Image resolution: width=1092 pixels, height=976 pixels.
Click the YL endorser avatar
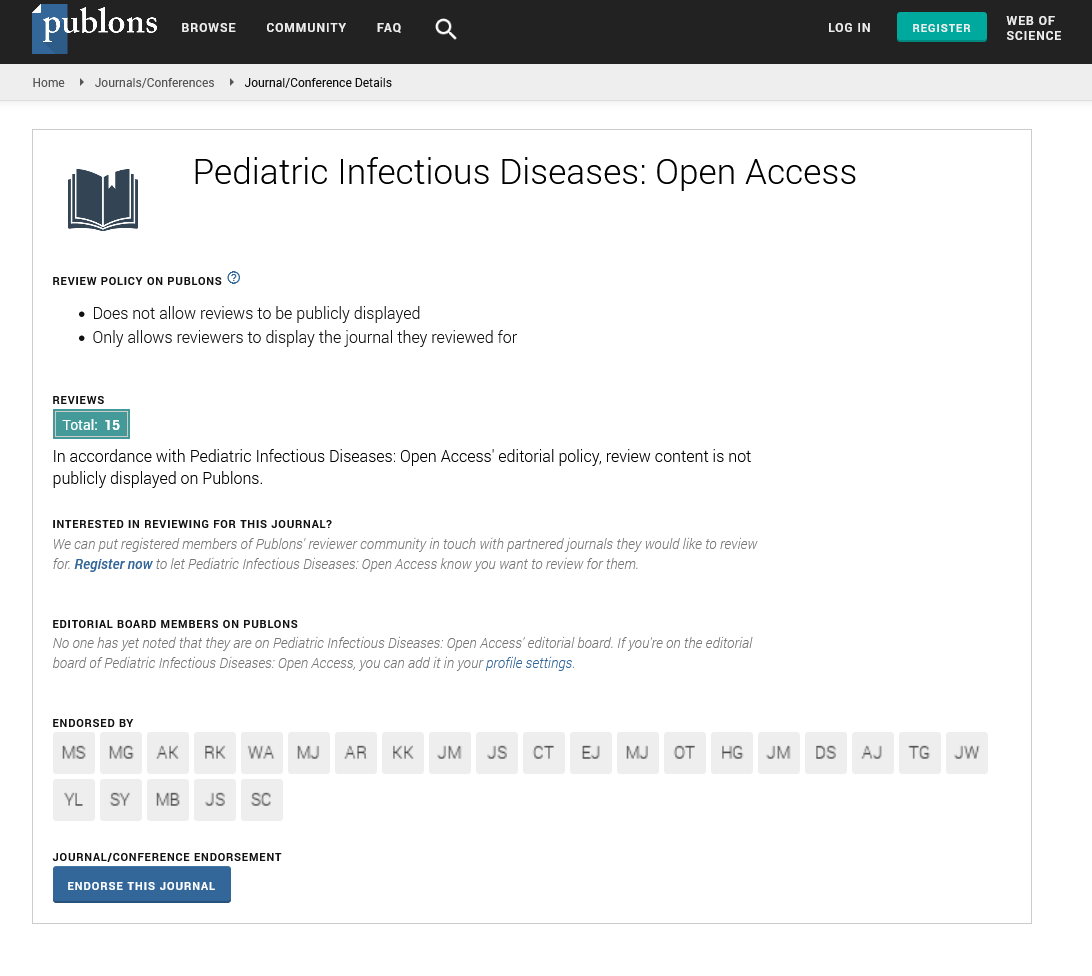coord(74,800)
